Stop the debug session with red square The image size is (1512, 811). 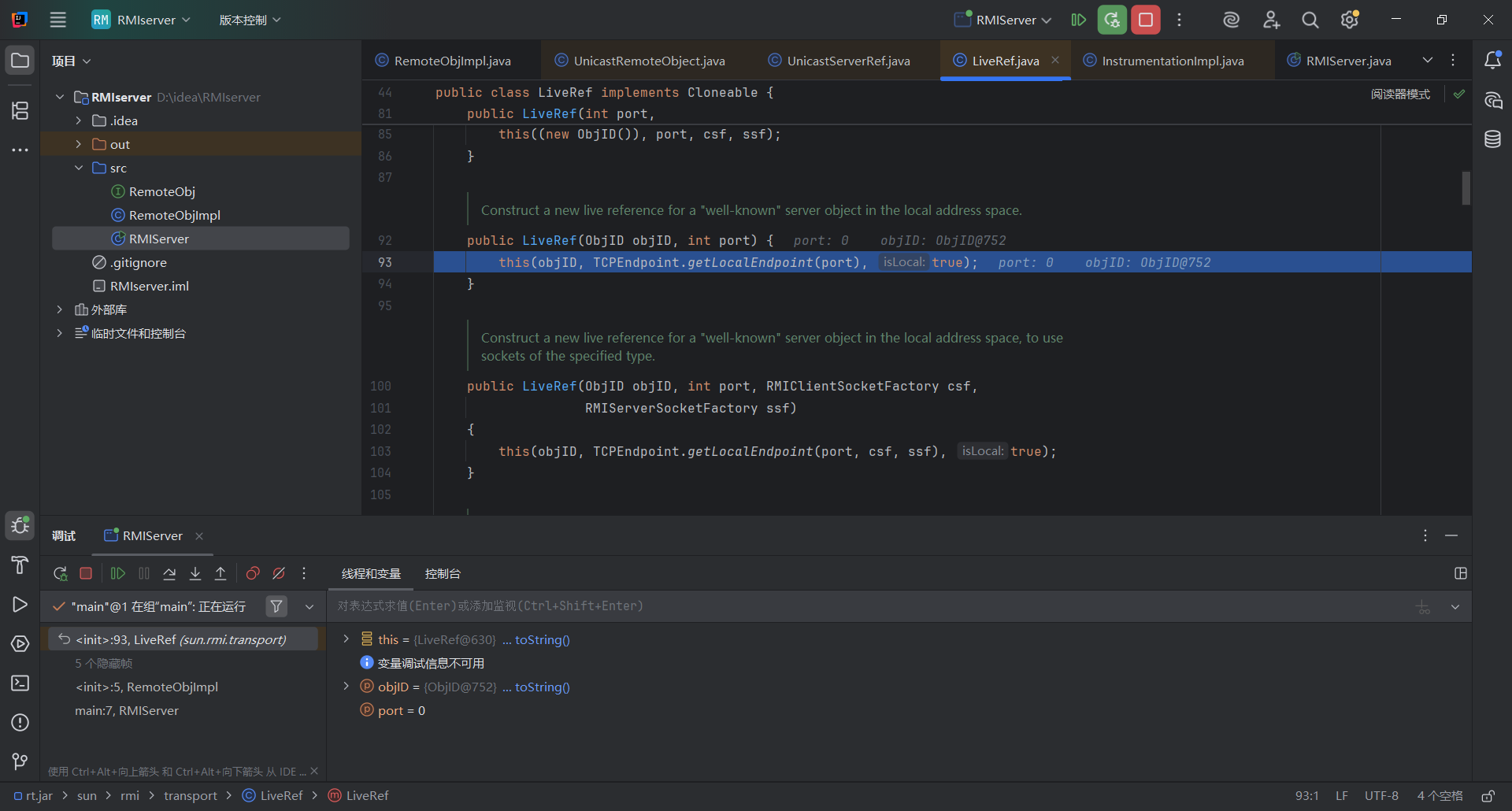point(86,574)
